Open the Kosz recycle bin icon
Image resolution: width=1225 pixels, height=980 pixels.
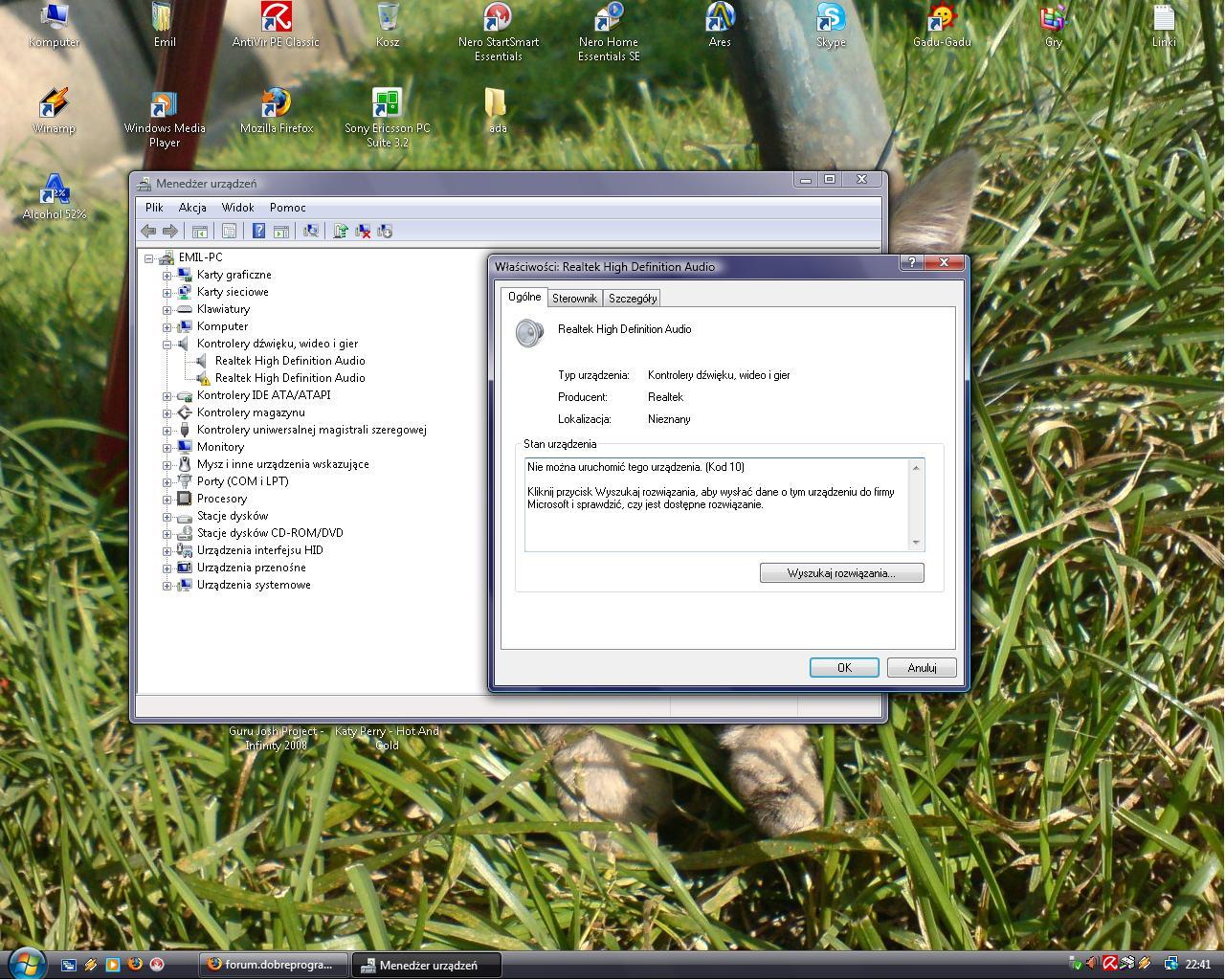388,26
